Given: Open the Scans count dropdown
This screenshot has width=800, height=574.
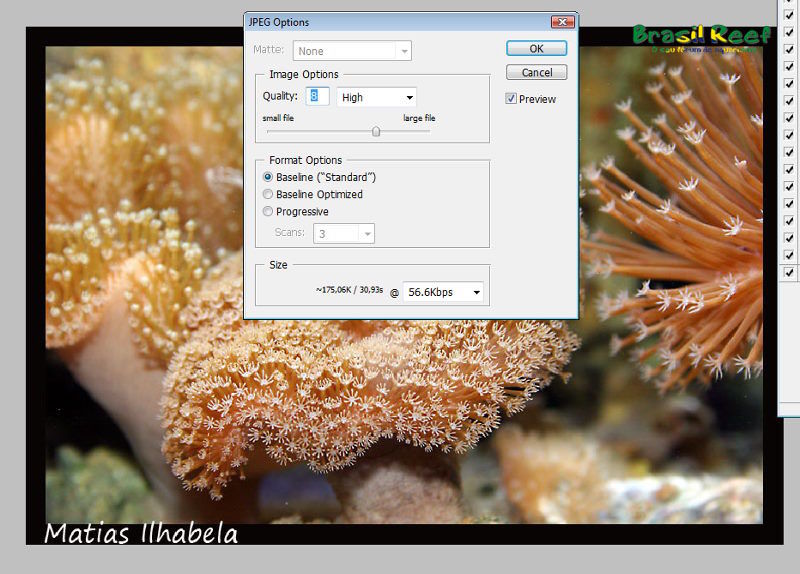Looking at the screenshot, I should coord(343,233).
